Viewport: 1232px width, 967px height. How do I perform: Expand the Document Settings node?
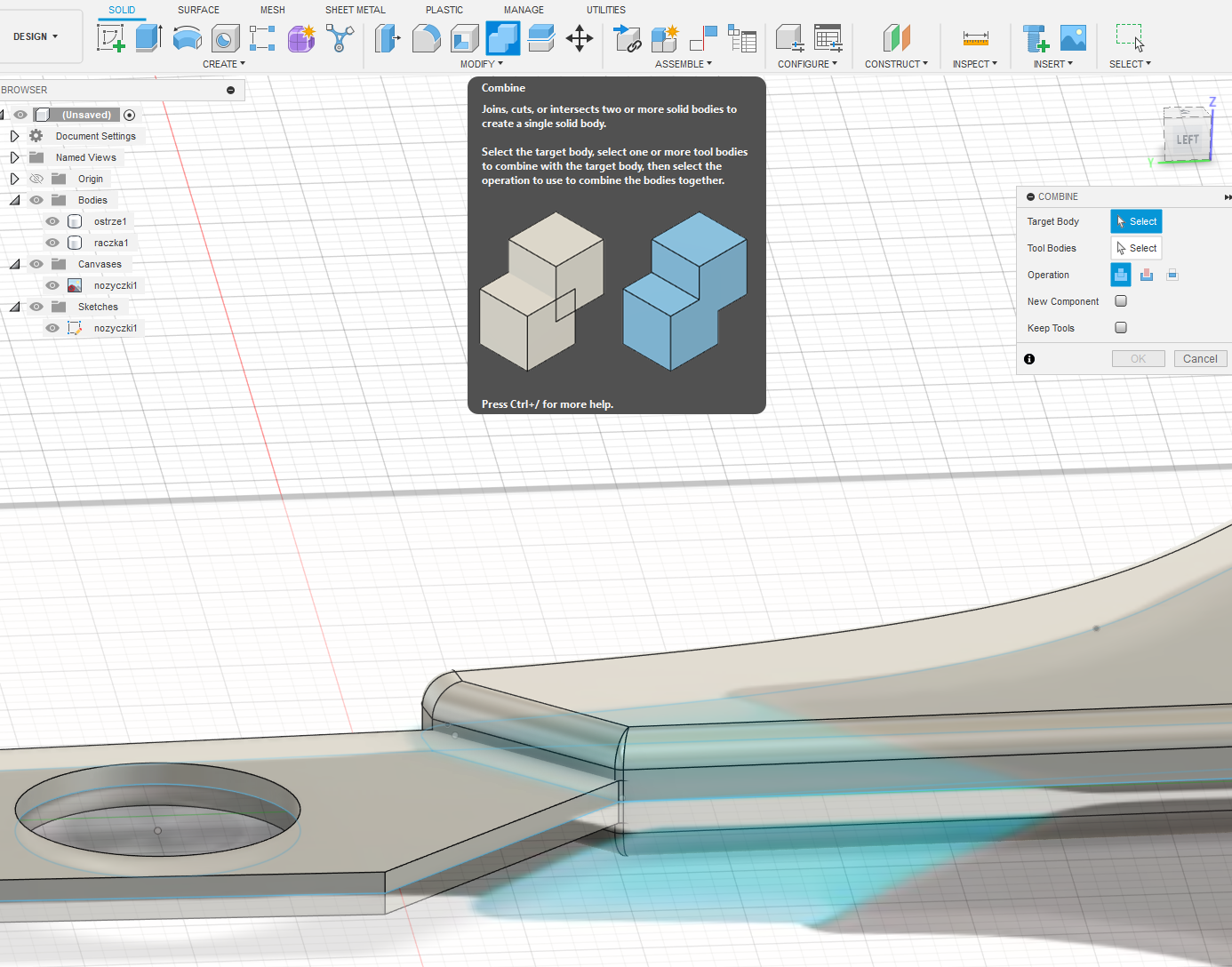point(14,136)
